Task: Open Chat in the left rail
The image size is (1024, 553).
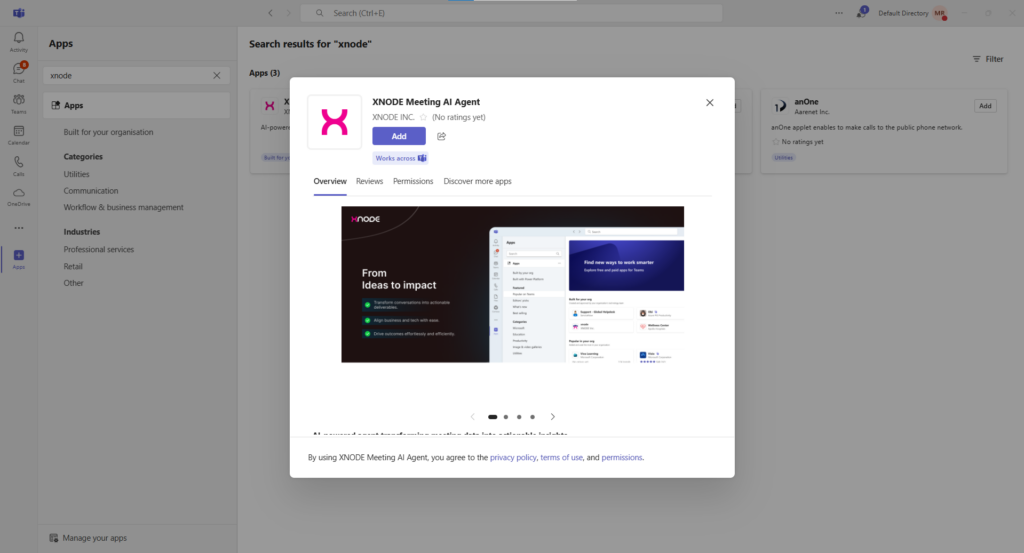Action: tap(19, 69)
